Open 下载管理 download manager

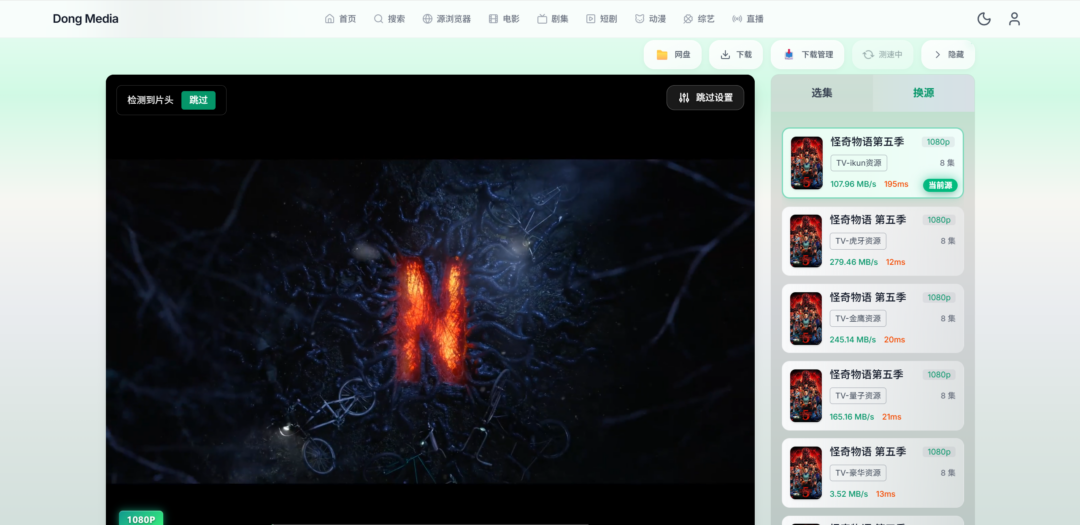807,54
